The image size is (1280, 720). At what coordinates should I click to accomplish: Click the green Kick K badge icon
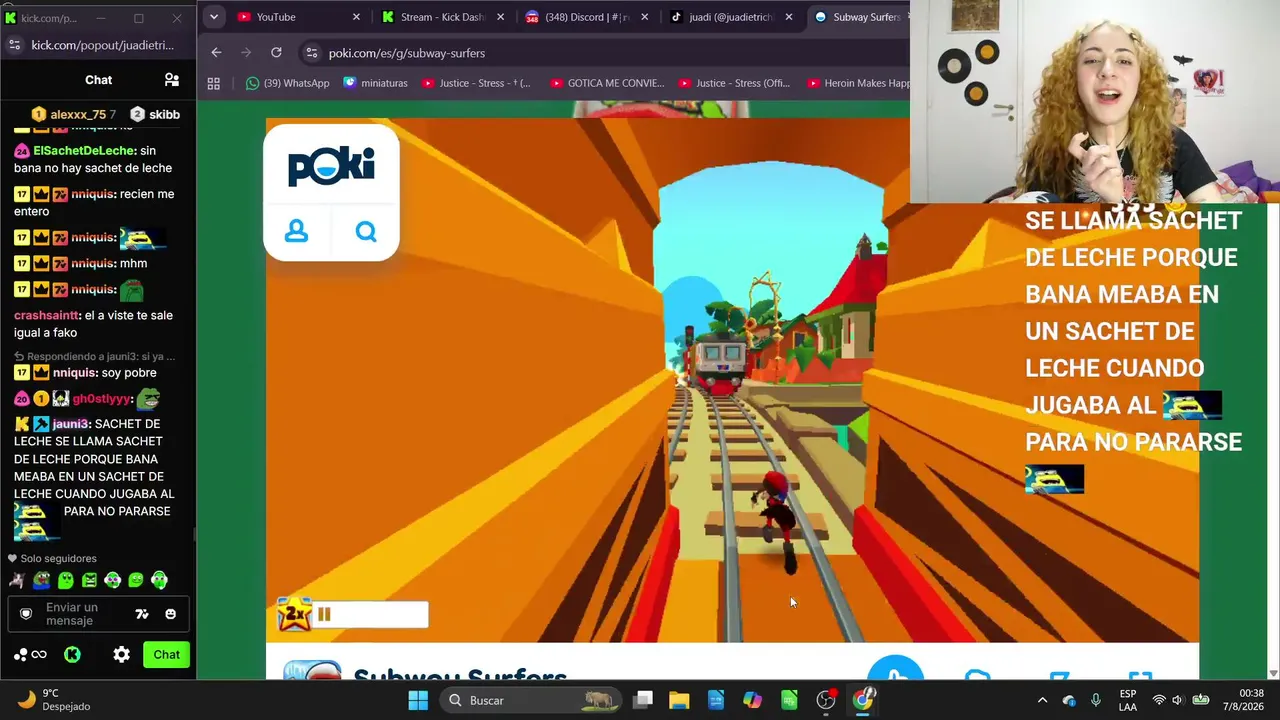coord(72,655)
